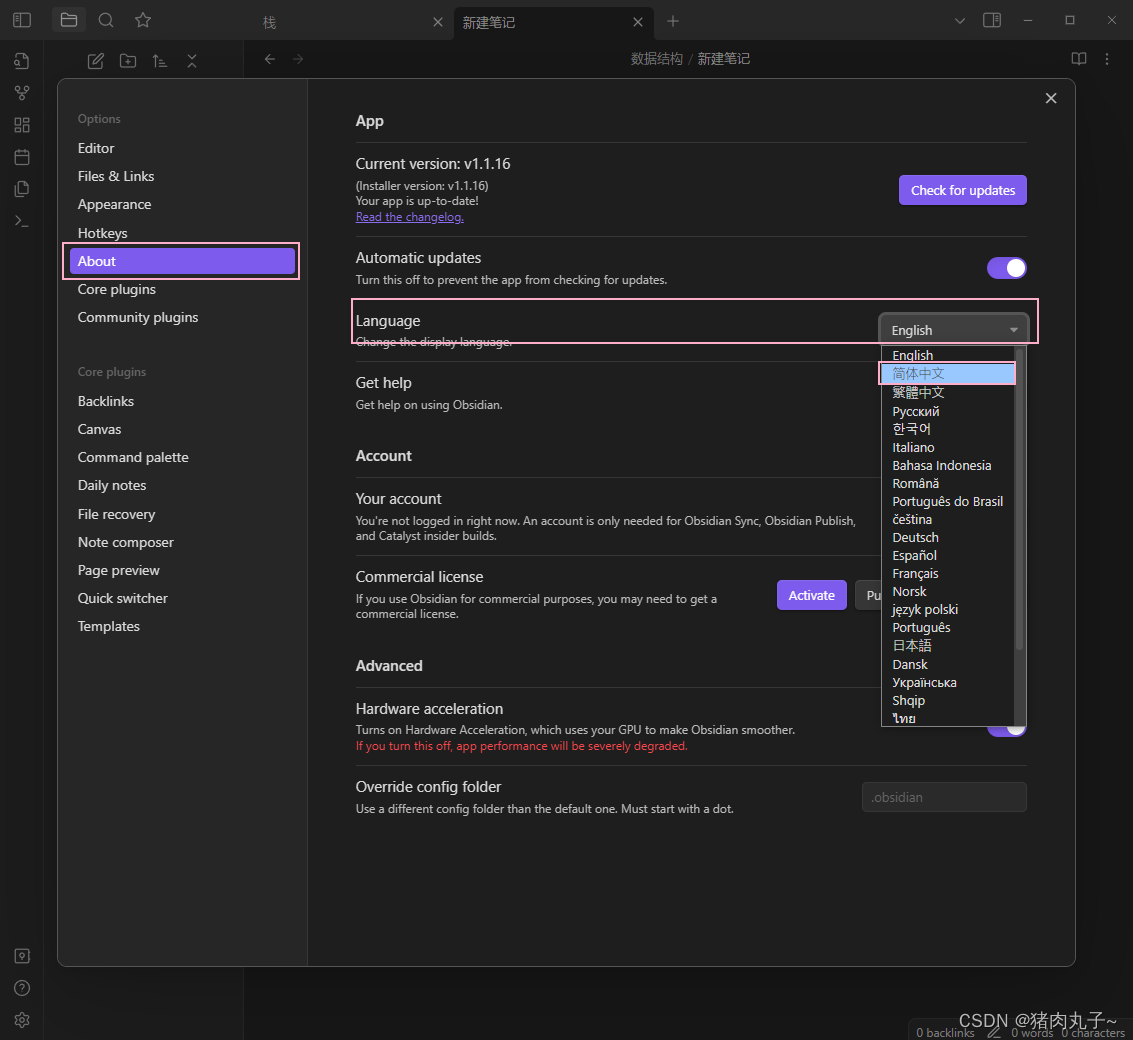Screen dimensions: 1133x1040
Task: Open Canvas plugin settings
Action: coord(182,429)
